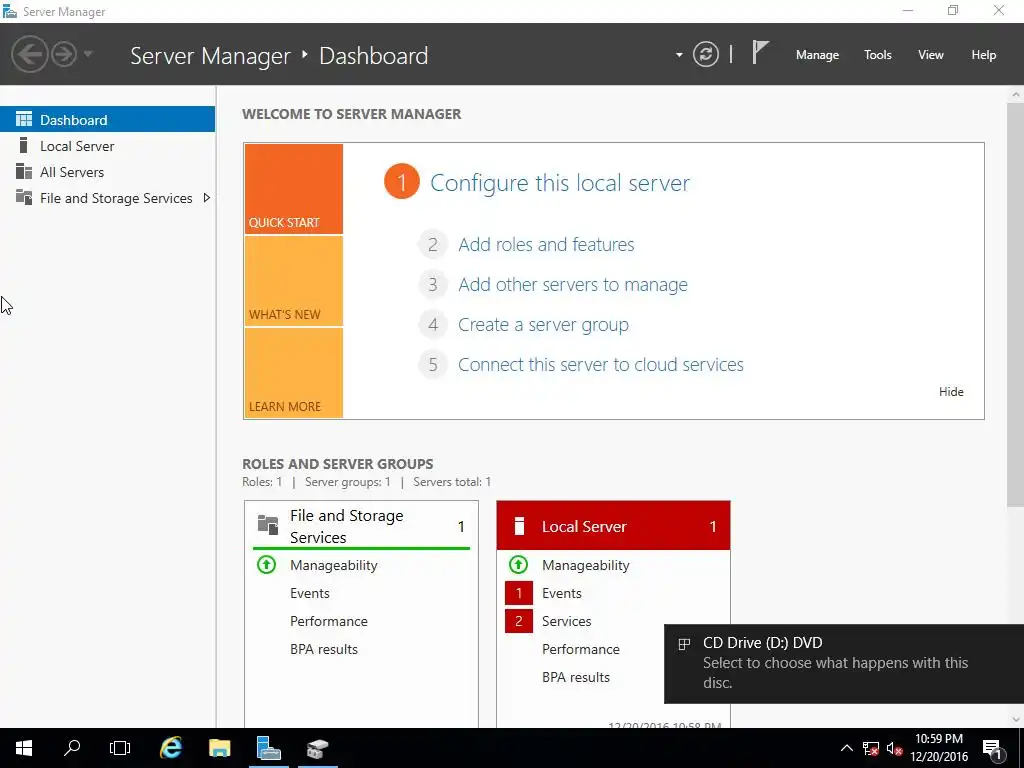Open Events in Local Server tile
Viewport: 1024px width, 768px height.
(x=562, y=593)
